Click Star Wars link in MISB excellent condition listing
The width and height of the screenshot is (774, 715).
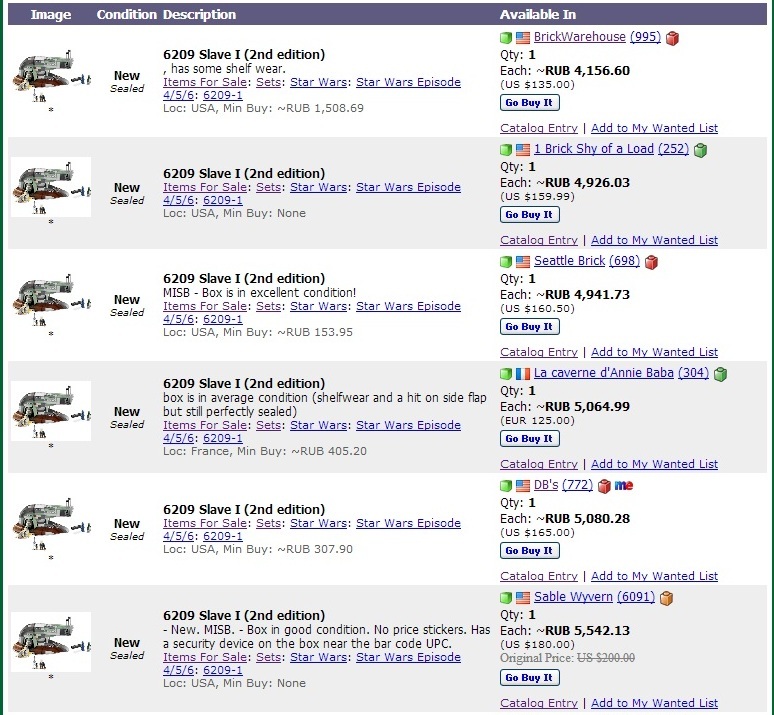click(x=318, y=307)
